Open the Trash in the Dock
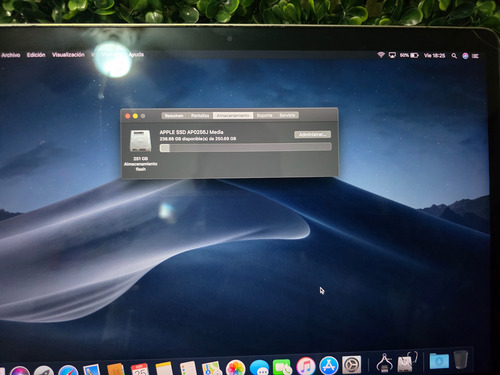500x375 pixels. click(x=461, y=359)
